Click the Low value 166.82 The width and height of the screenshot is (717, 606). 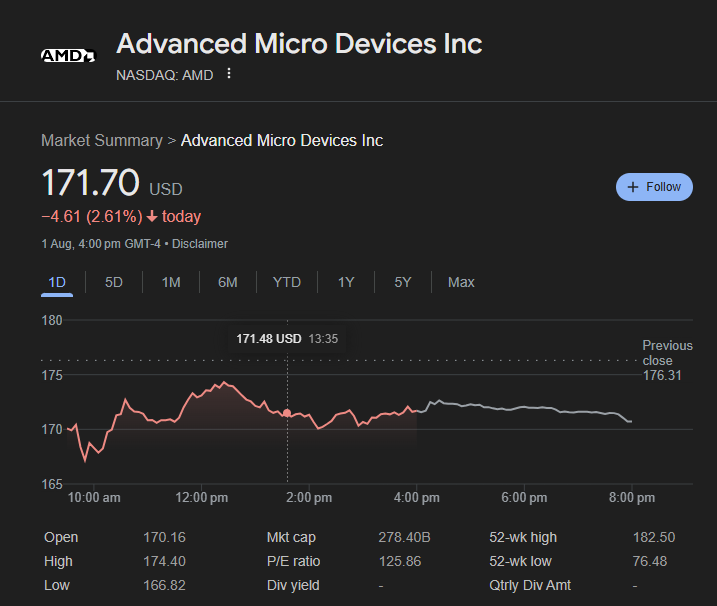coord(165,585)
